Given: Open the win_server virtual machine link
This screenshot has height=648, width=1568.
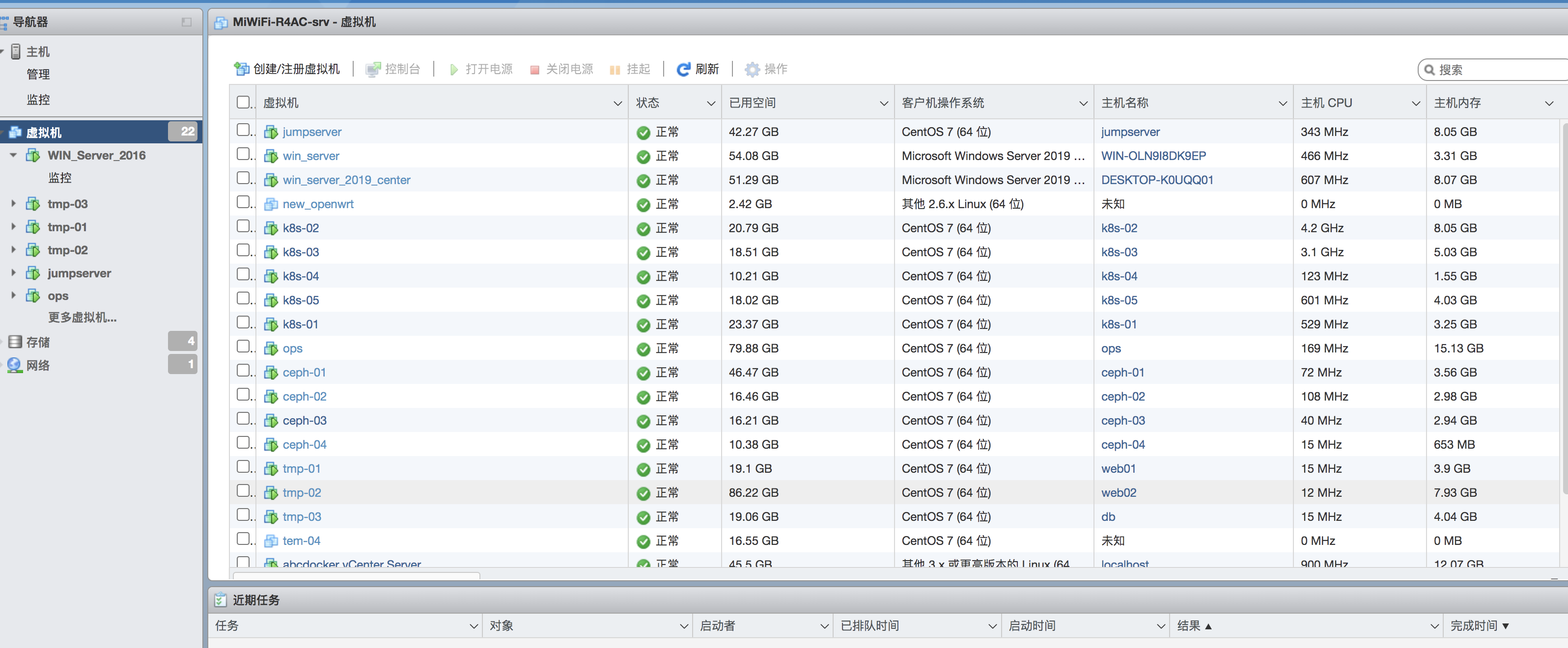Looking at the screenshot, I should click(310, 157).
